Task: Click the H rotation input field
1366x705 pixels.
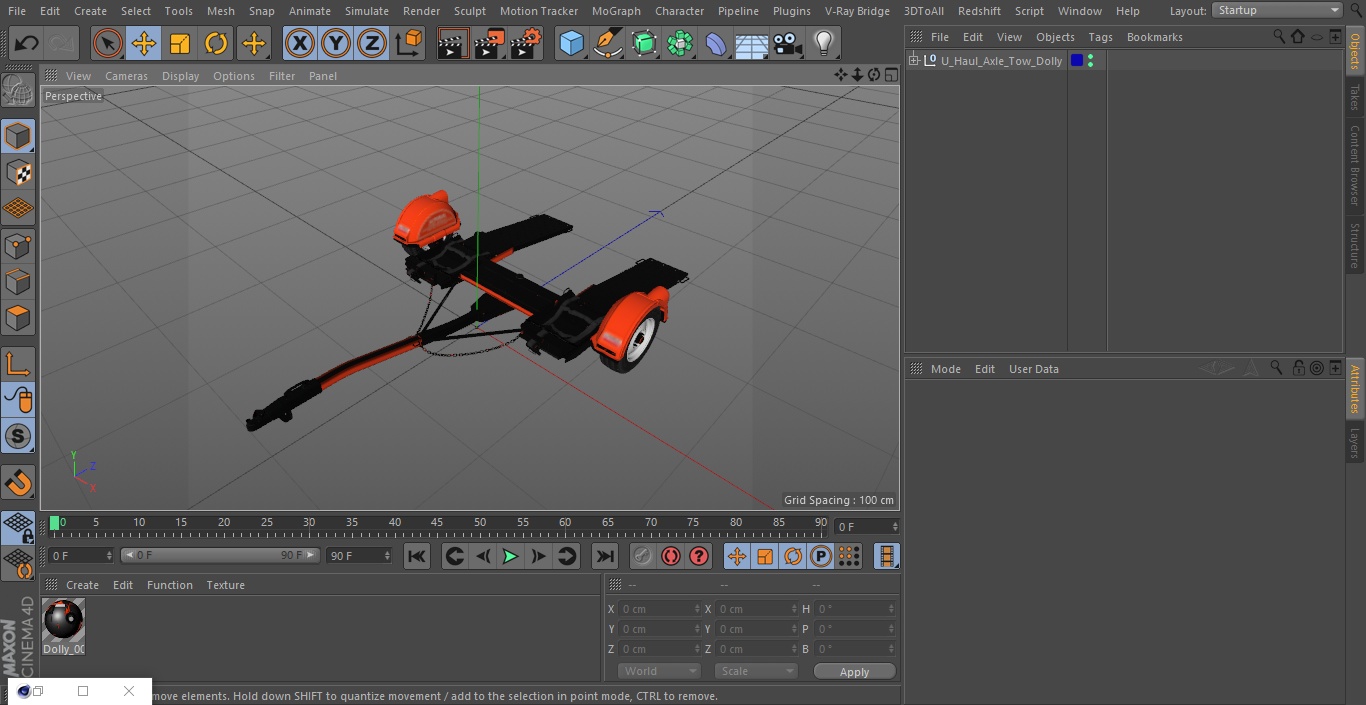Action: click(854, 608)
